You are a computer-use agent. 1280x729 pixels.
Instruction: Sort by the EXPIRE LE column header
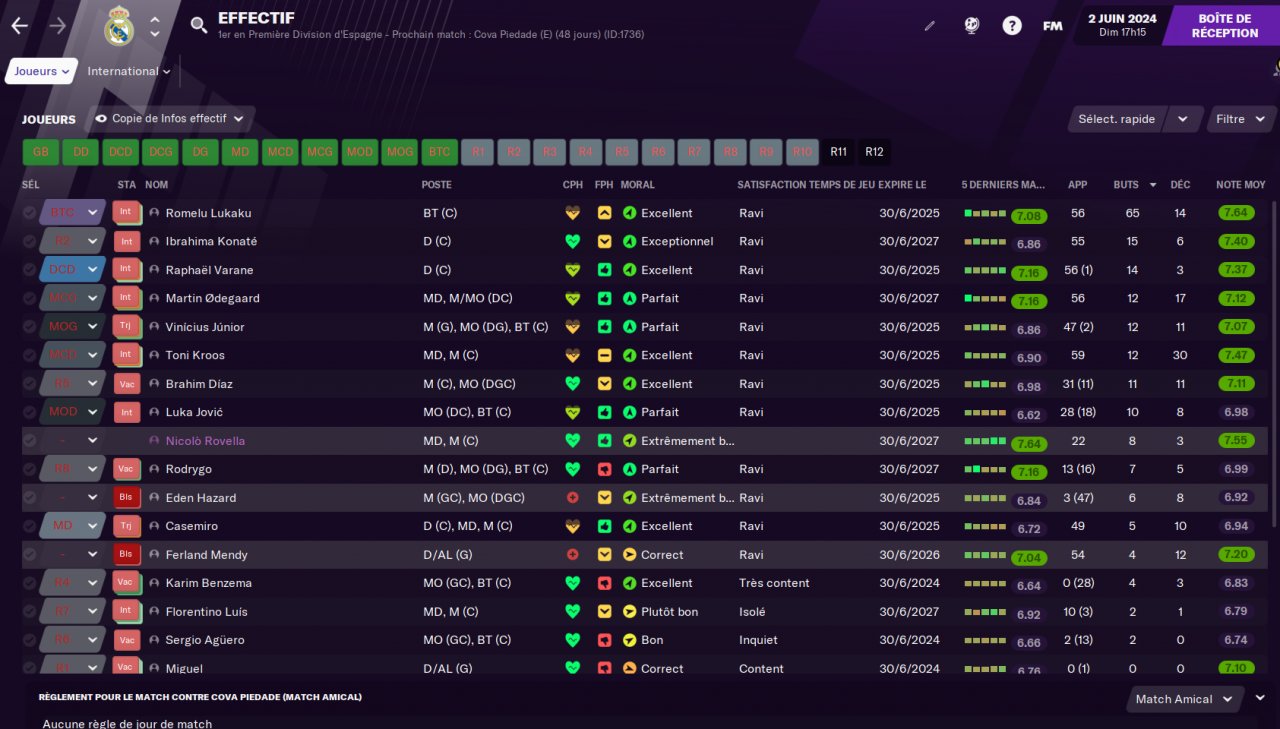click(902, 185)
